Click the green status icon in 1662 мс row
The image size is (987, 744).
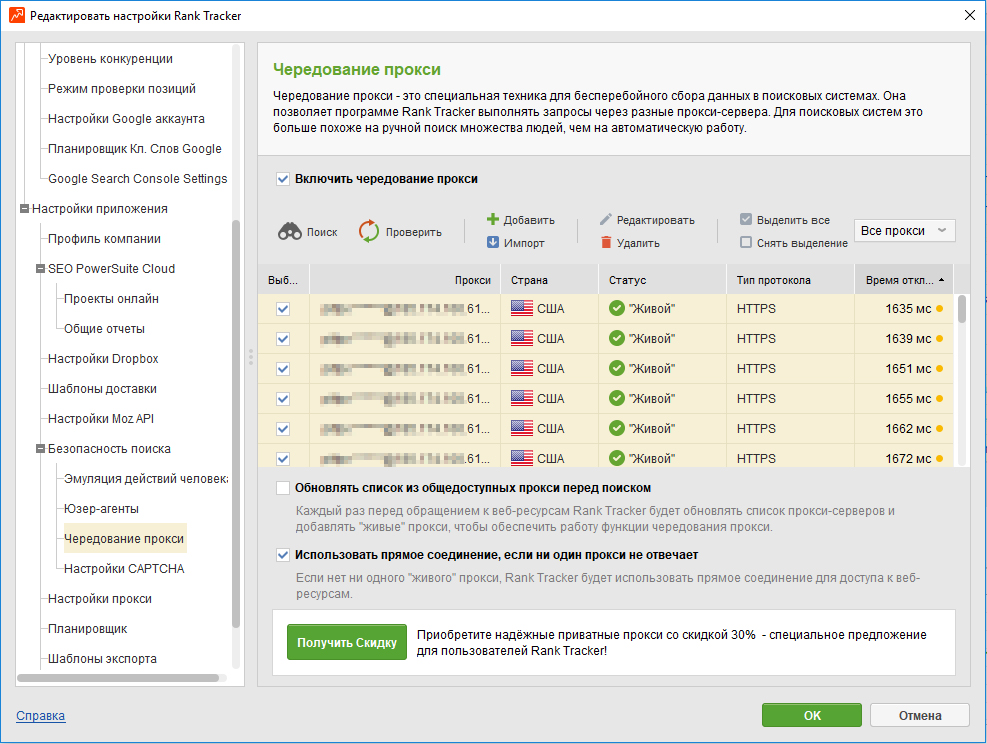617,429
